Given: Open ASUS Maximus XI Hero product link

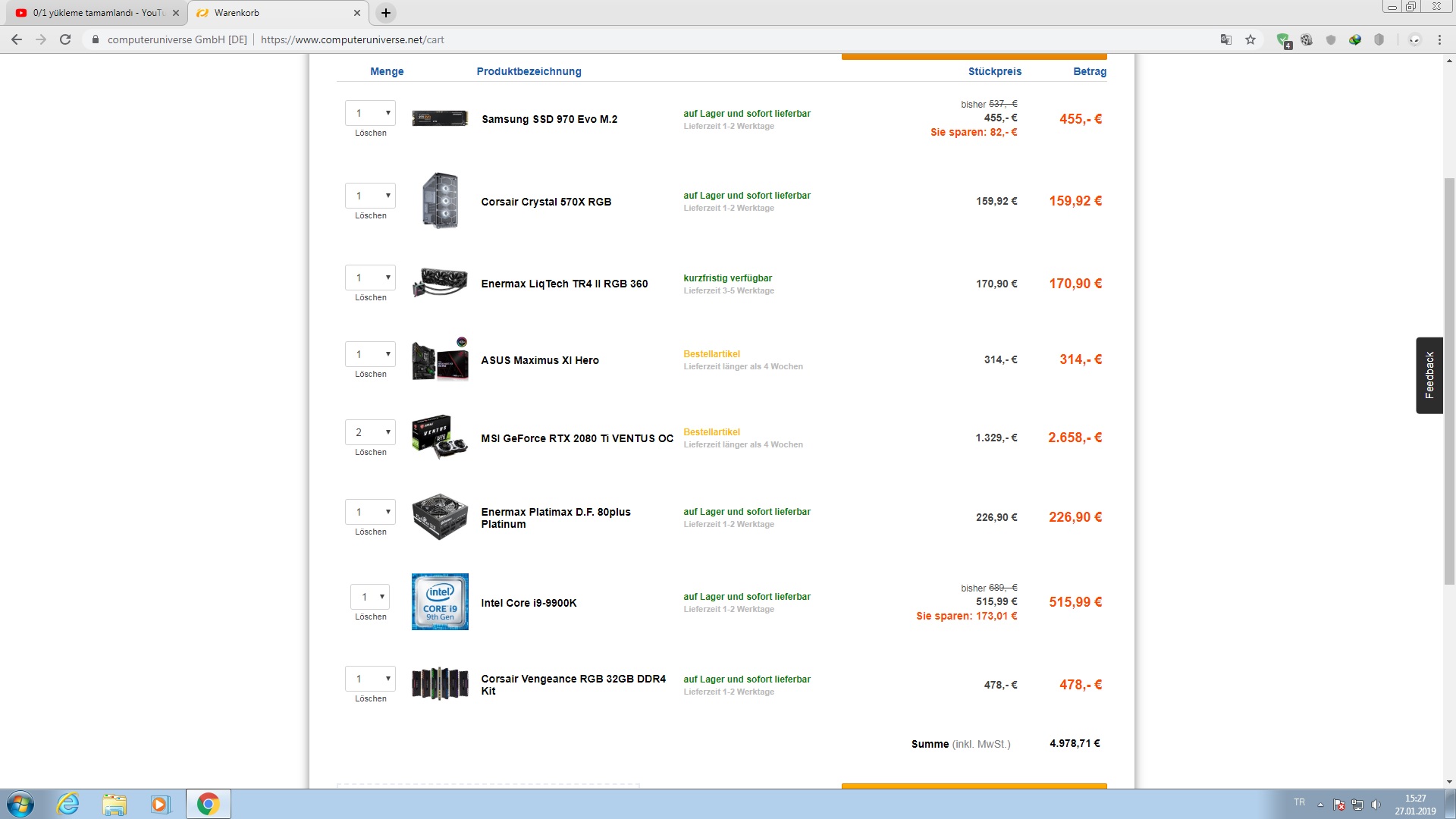Looking at the screenshot, I should coord(540,360).
